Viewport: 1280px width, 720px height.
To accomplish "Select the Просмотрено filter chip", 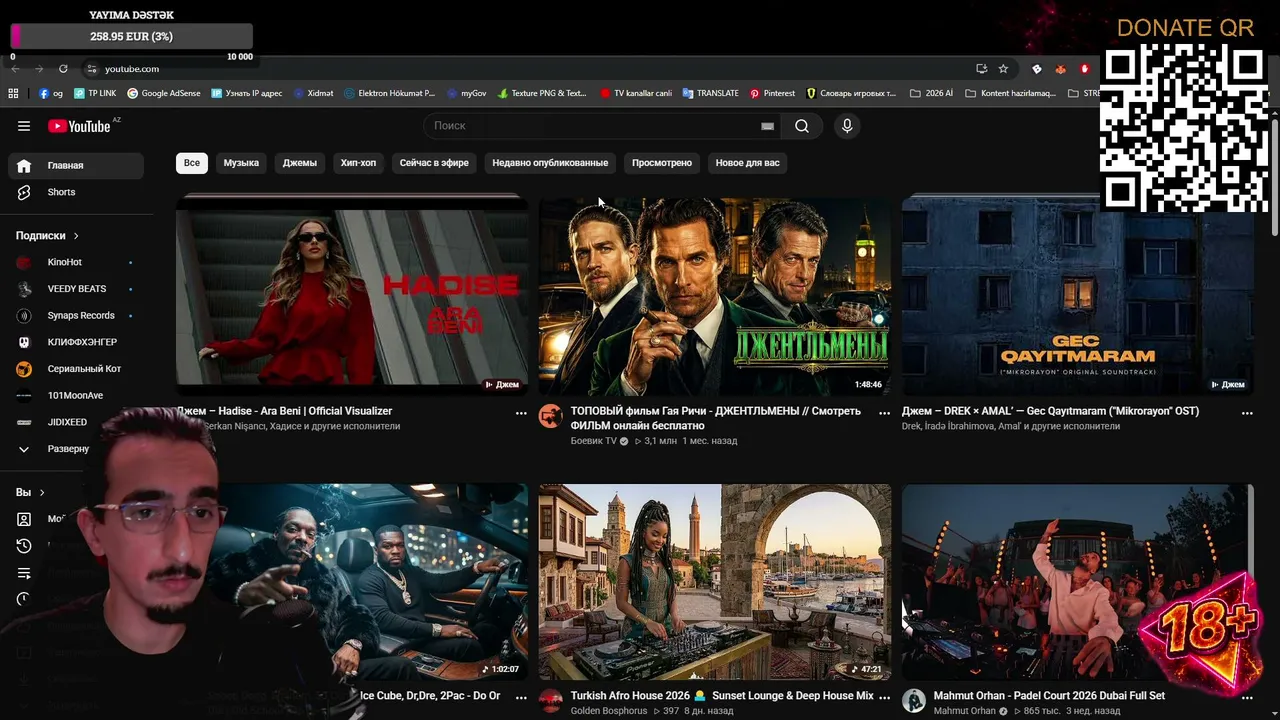I will (x=662, y=163).
